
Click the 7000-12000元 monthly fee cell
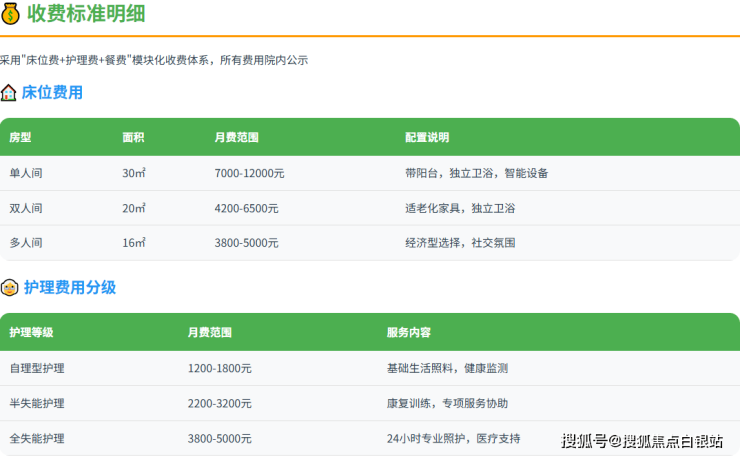[249, 173]
